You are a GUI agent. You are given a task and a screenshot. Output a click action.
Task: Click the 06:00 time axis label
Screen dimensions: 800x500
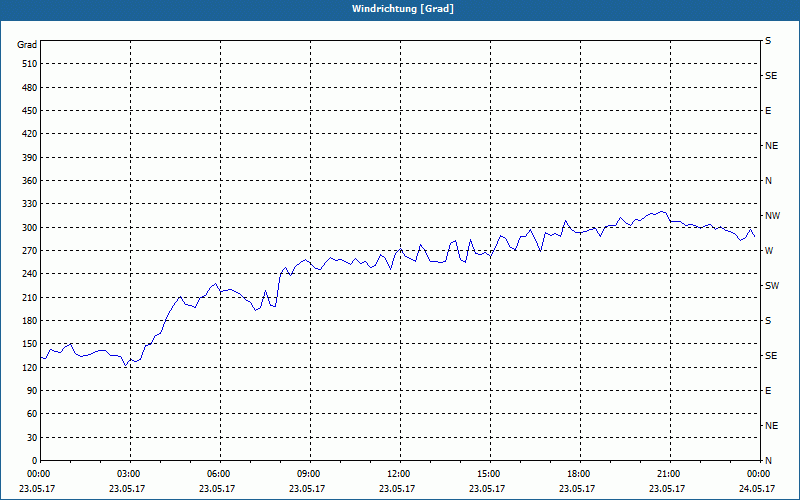(219, 474)
